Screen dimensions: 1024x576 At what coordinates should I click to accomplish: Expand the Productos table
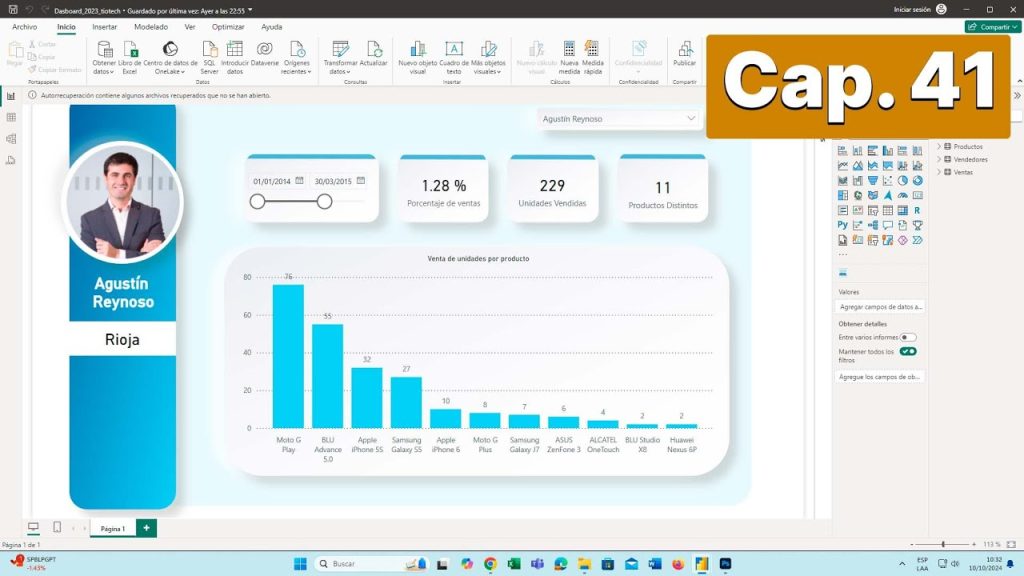tap(939, 146)
